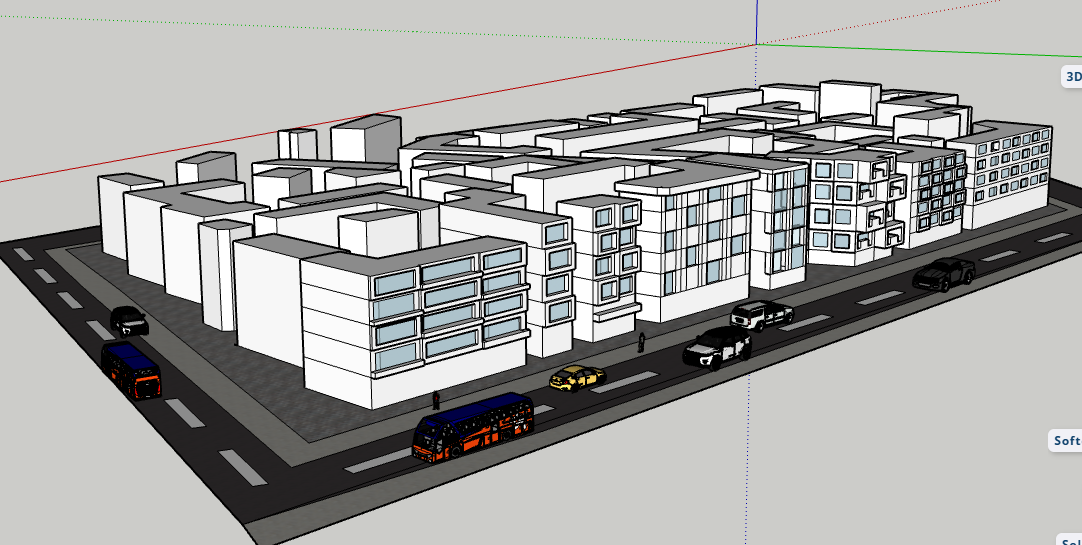Click the 3D panel label at top right
The width and height of the screenshot is (1082, 545).
tap(1071, 76)
